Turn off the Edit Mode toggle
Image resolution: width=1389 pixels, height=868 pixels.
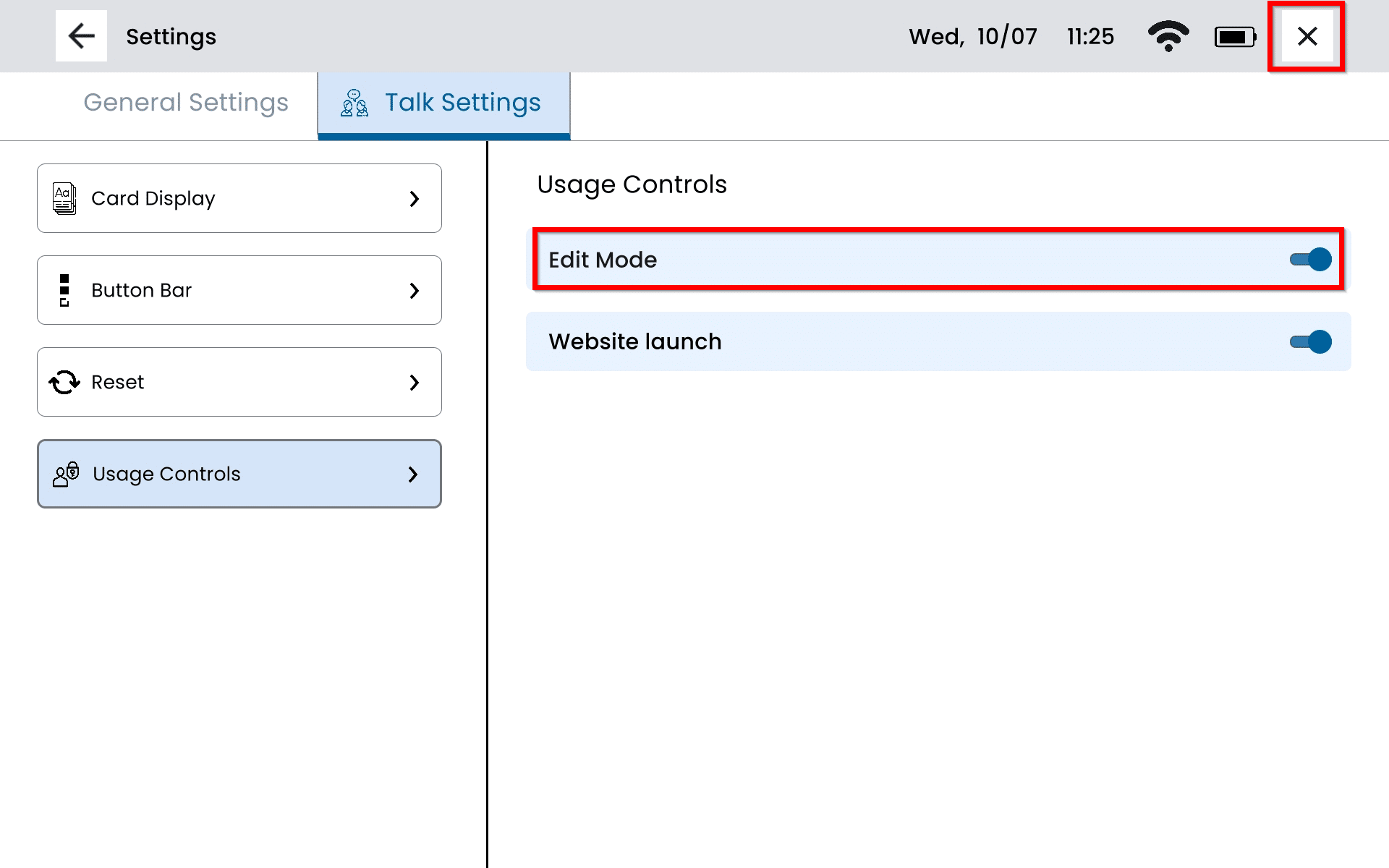point(1310,260)
